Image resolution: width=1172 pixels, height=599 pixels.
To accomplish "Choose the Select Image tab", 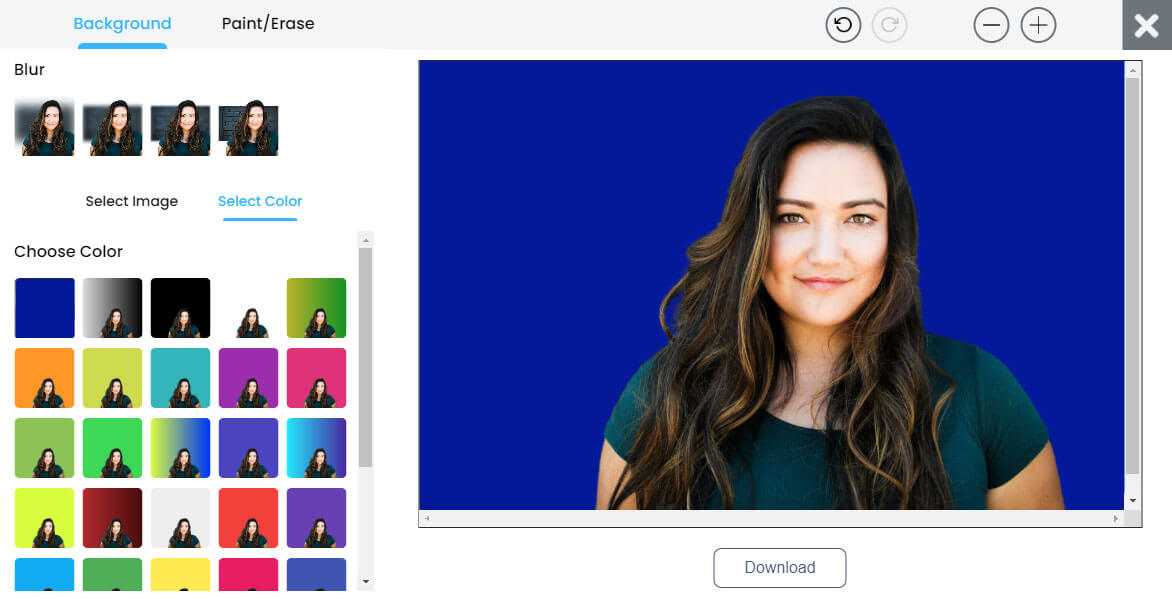I will 131,201.
